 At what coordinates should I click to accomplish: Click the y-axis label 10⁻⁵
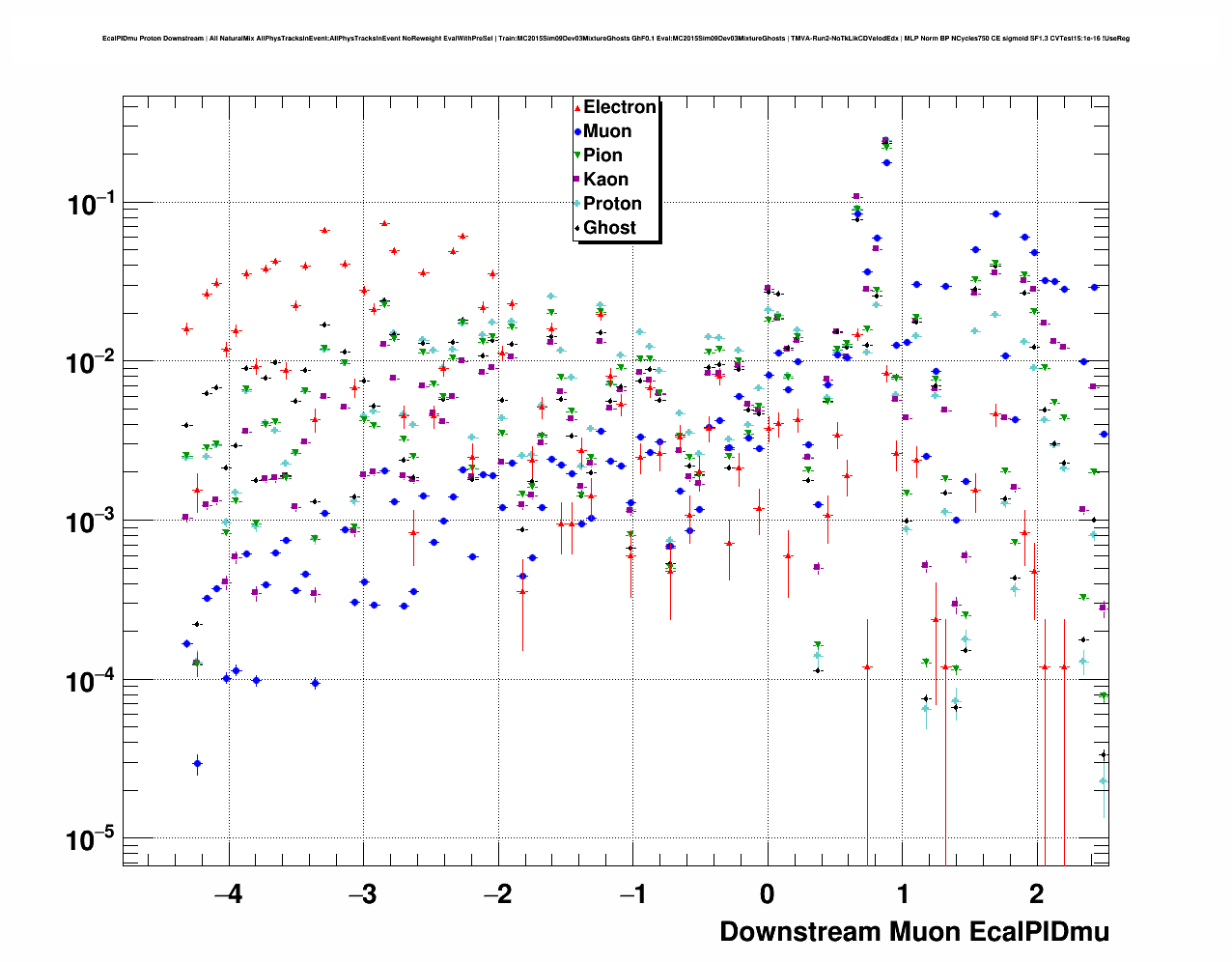(90, 839)
